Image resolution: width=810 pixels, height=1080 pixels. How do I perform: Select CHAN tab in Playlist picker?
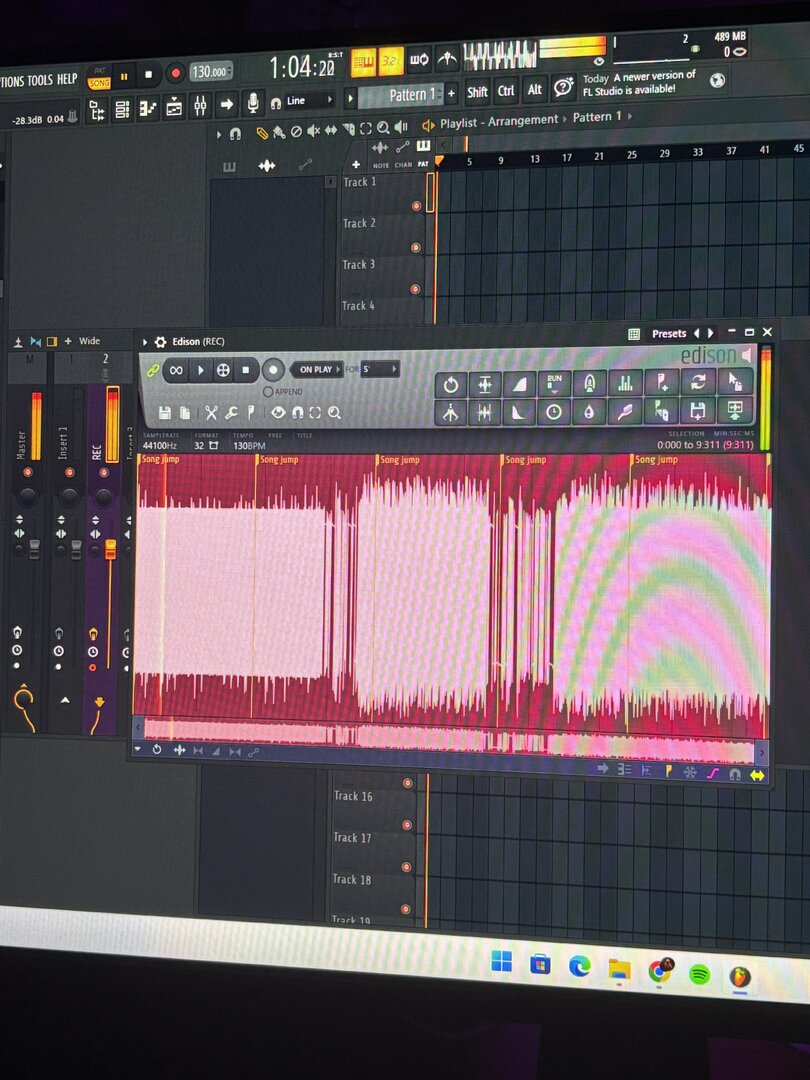(404, 165)
